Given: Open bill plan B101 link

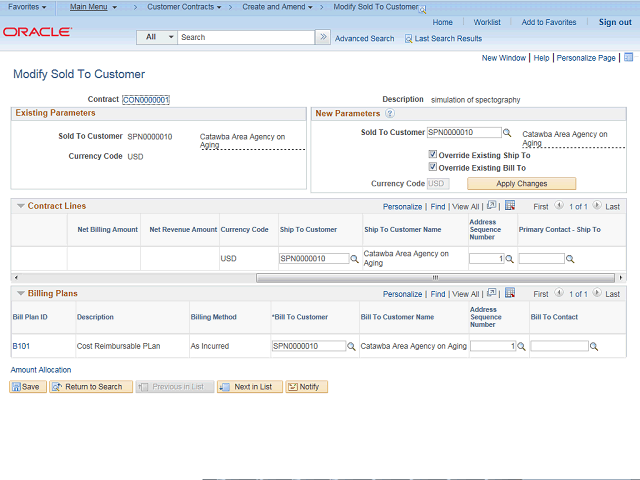Looking at the screenshot, I should click(21, 347).
